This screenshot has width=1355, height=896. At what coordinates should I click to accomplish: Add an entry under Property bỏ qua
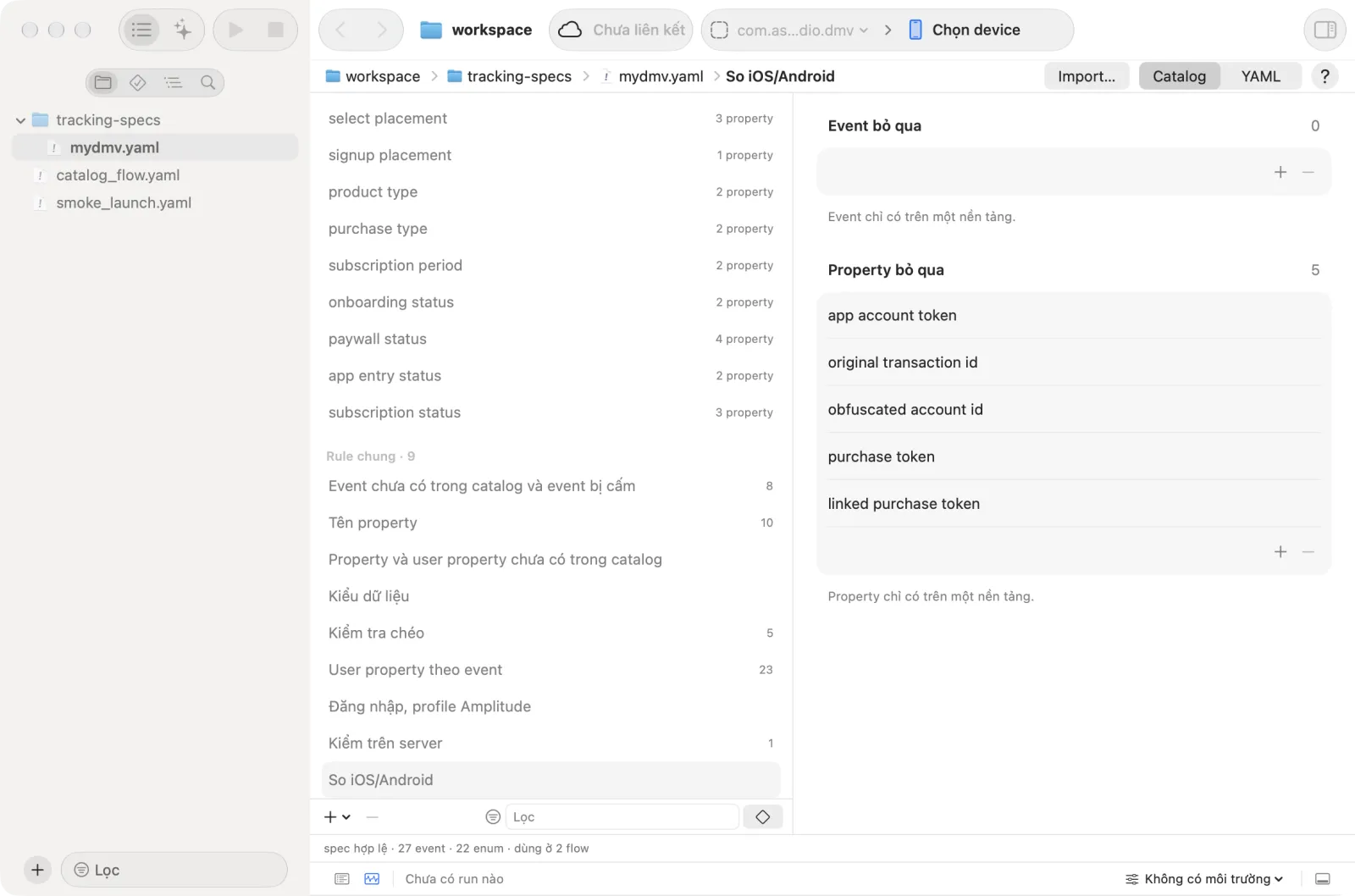point(1280,551)
